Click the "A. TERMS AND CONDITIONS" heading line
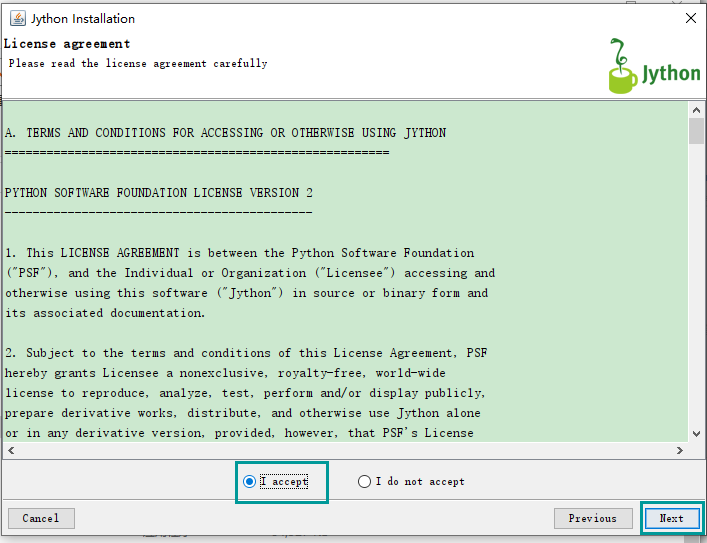The height and width of the screenshot is (543, 707). pos(225,133)
